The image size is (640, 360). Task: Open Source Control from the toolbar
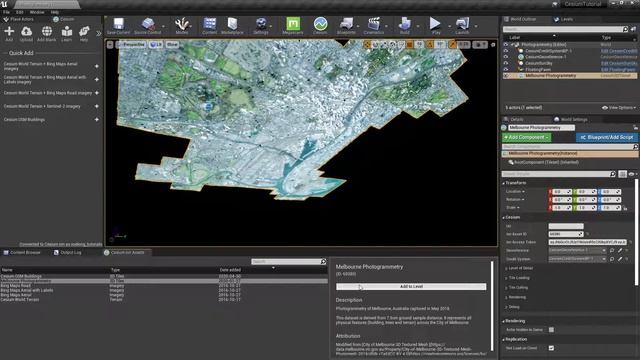(x=148, y=26)
